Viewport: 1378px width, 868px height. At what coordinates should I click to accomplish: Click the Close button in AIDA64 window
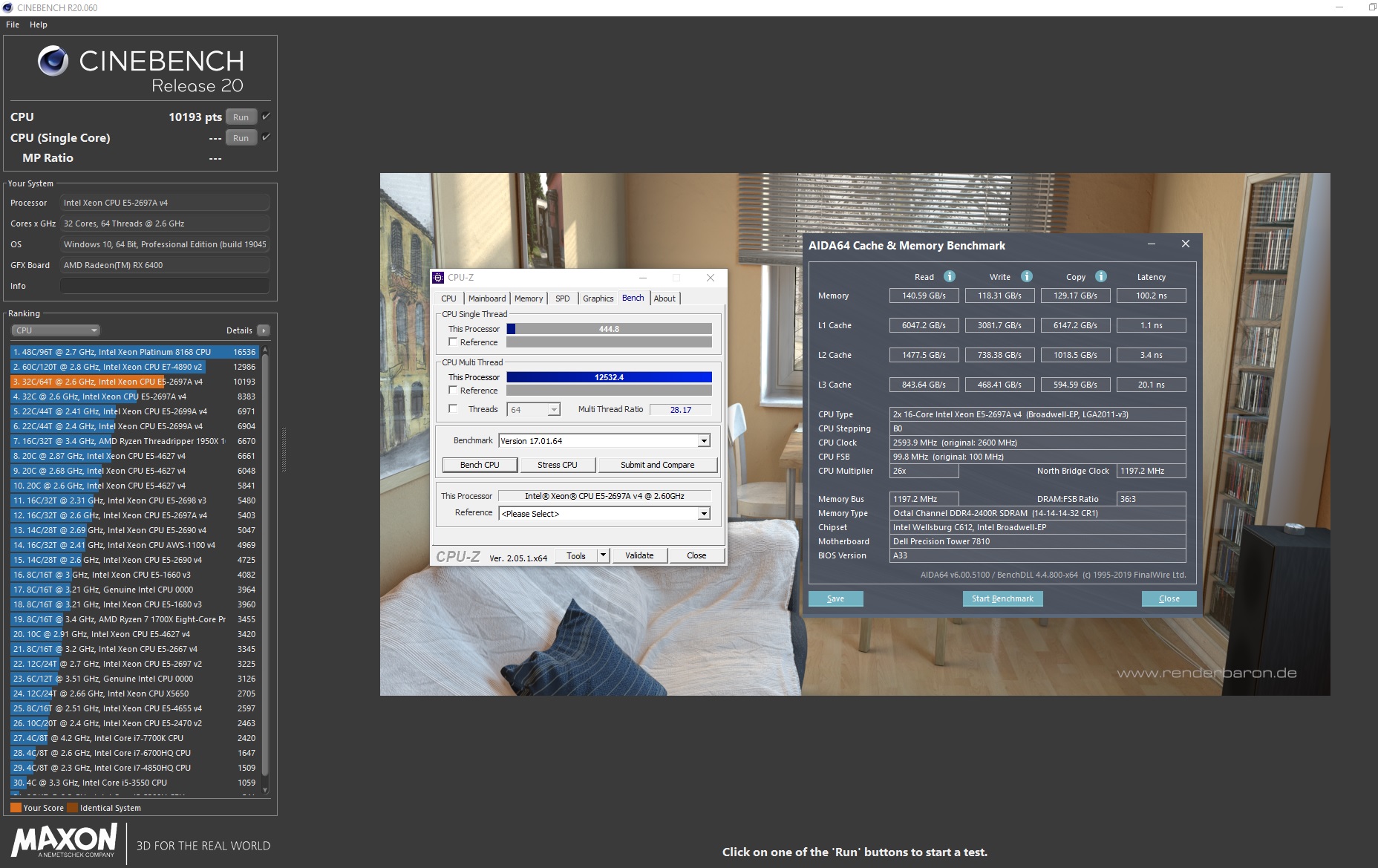point(1169,598)
